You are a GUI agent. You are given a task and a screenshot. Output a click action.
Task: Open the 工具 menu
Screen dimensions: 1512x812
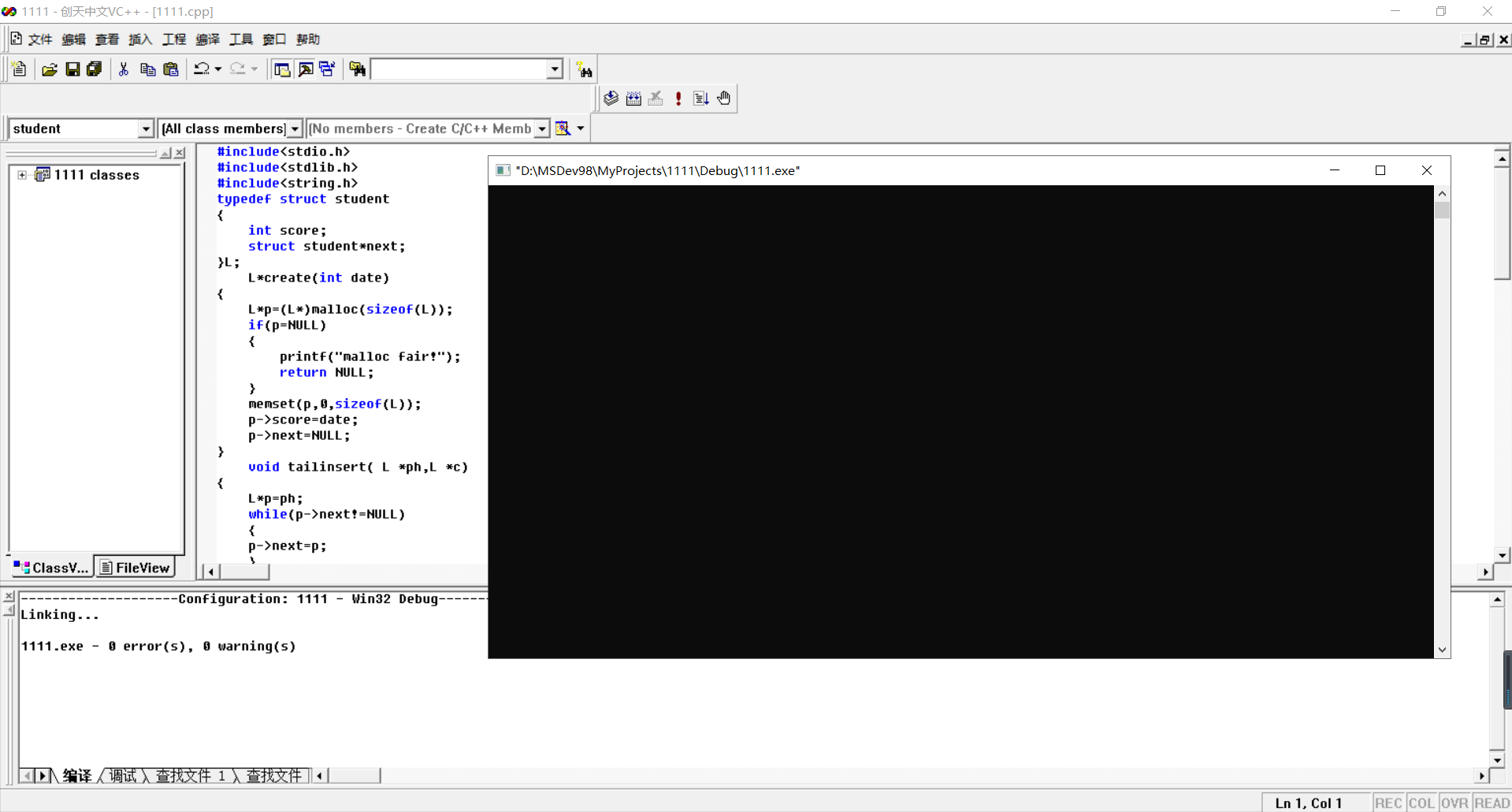(241, 39)
